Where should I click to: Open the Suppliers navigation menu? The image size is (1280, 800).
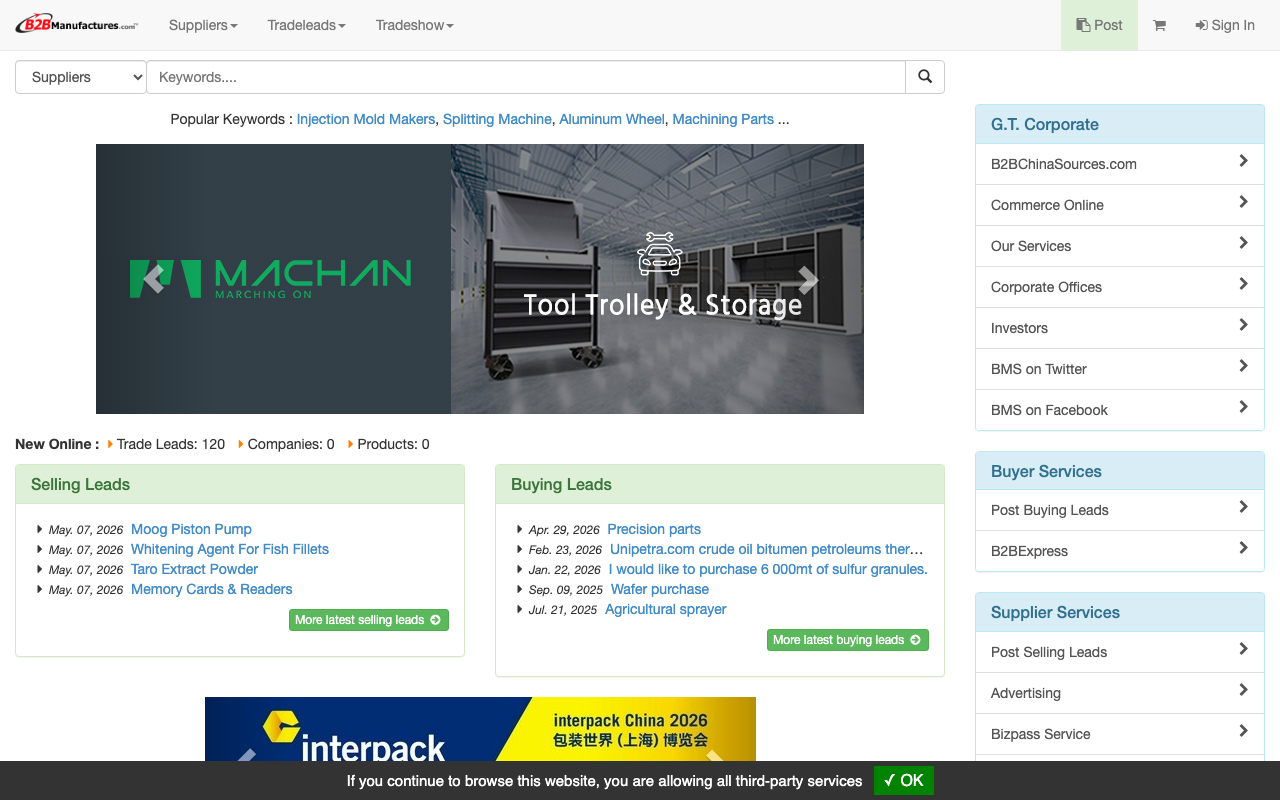203,25
